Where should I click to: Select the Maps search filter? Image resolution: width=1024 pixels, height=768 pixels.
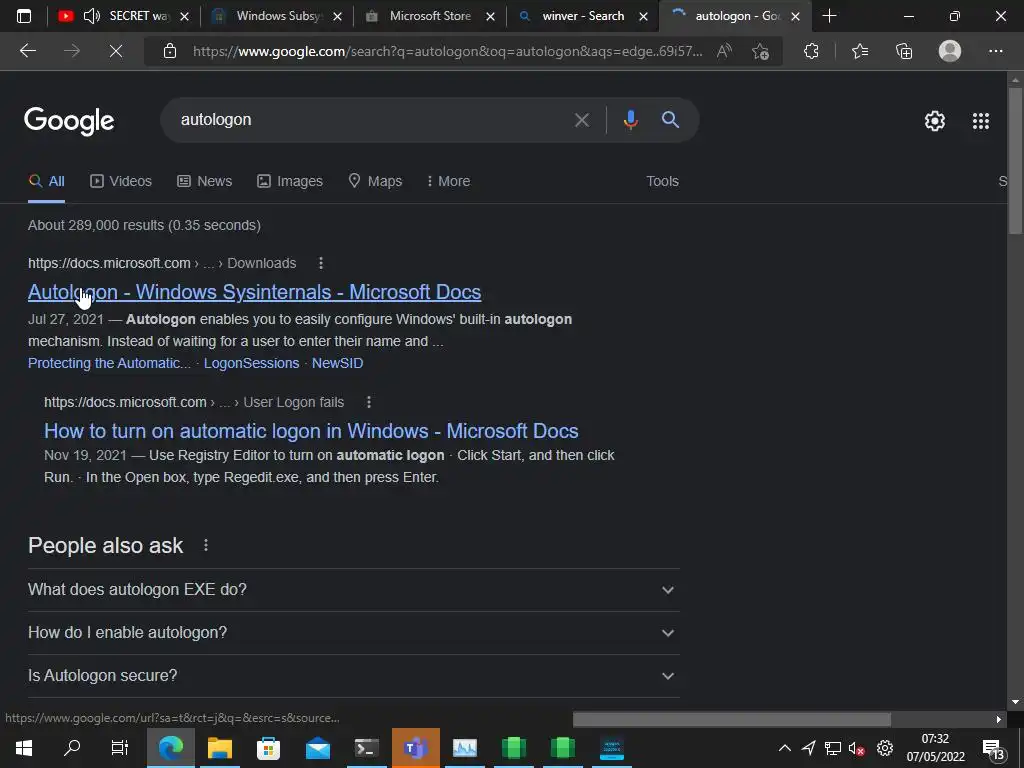pyautogui.click(x=375, y=182)
